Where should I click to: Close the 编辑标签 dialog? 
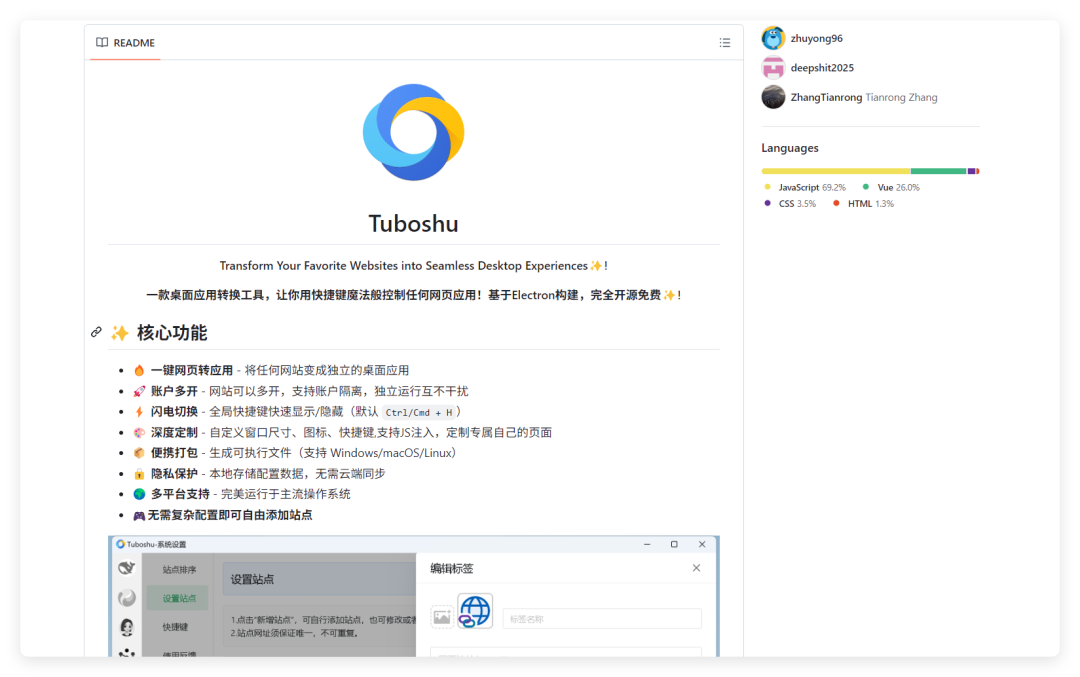tap(696, 568)
